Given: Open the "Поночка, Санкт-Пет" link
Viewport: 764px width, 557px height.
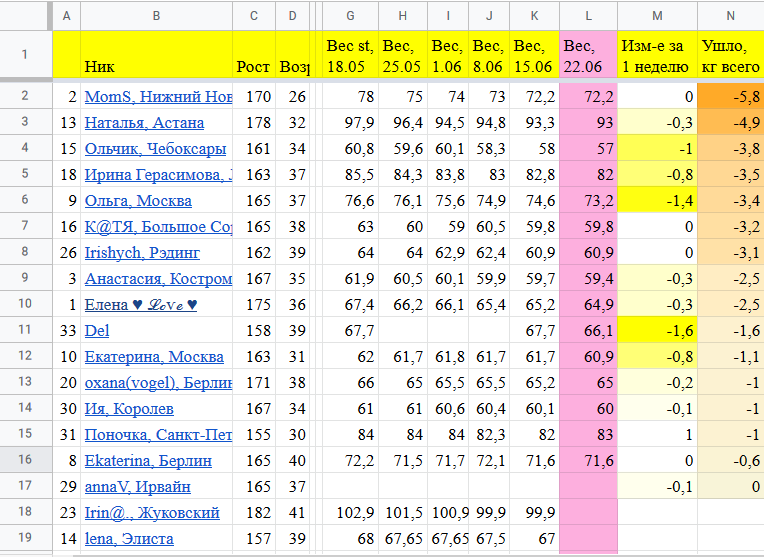Looking at the screenshot, I should 158,435.
